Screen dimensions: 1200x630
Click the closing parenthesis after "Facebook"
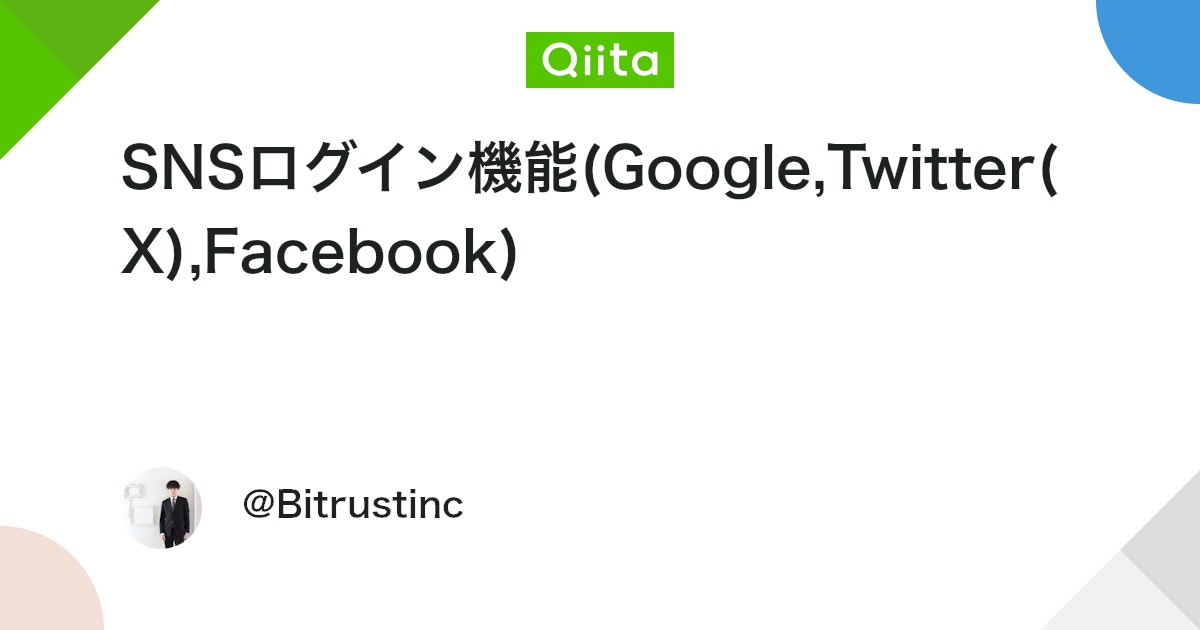pos(507,252)
